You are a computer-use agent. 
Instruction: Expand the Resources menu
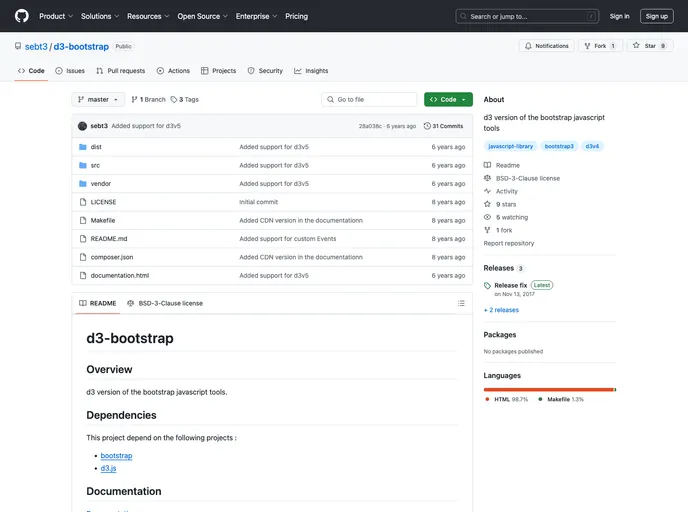click(148, 16)
